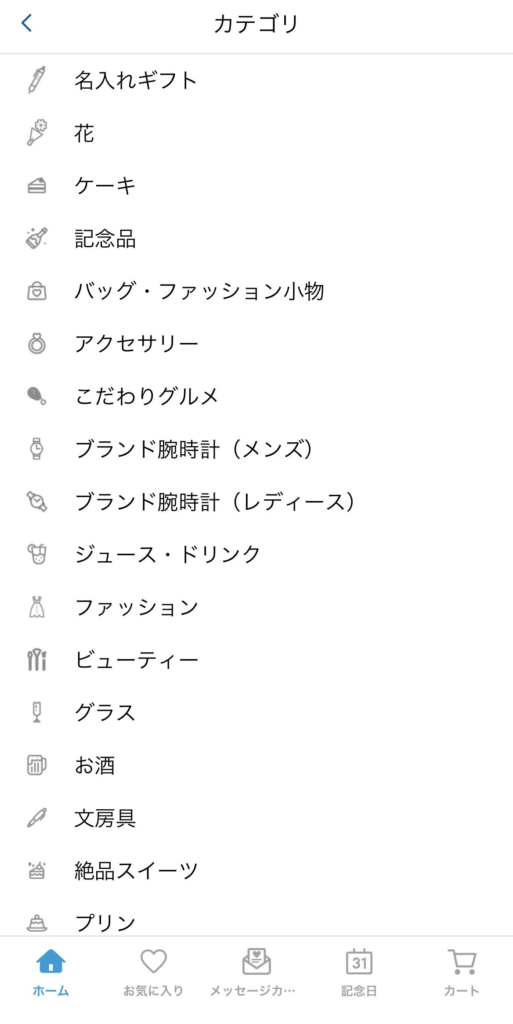Tap the dress icon beside ファッション

pos(37,607)
